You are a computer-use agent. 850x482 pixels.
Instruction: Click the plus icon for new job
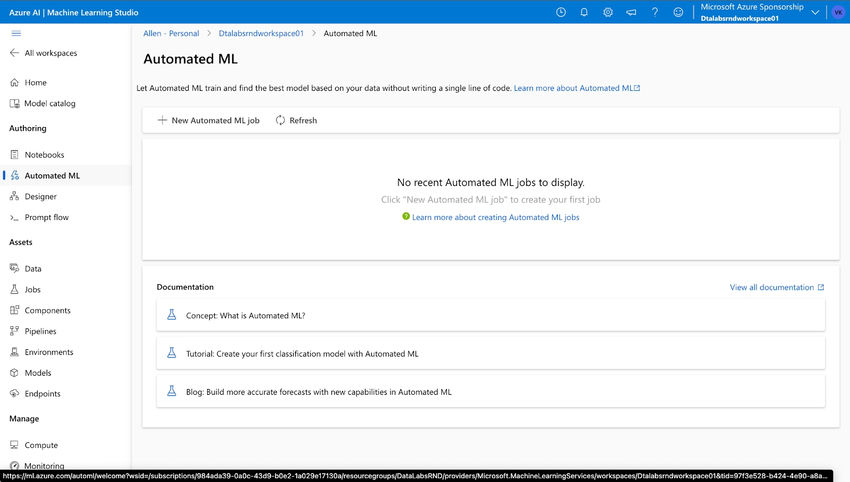[x=162, y=120]
